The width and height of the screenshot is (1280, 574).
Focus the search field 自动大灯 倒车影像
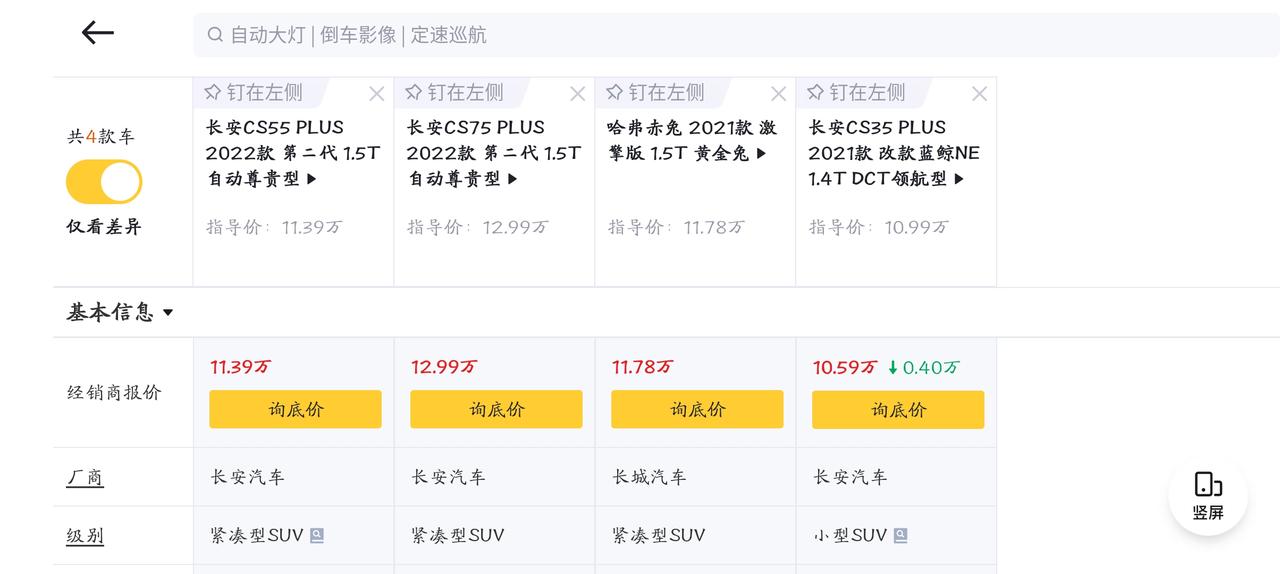(x=736, y=35)
